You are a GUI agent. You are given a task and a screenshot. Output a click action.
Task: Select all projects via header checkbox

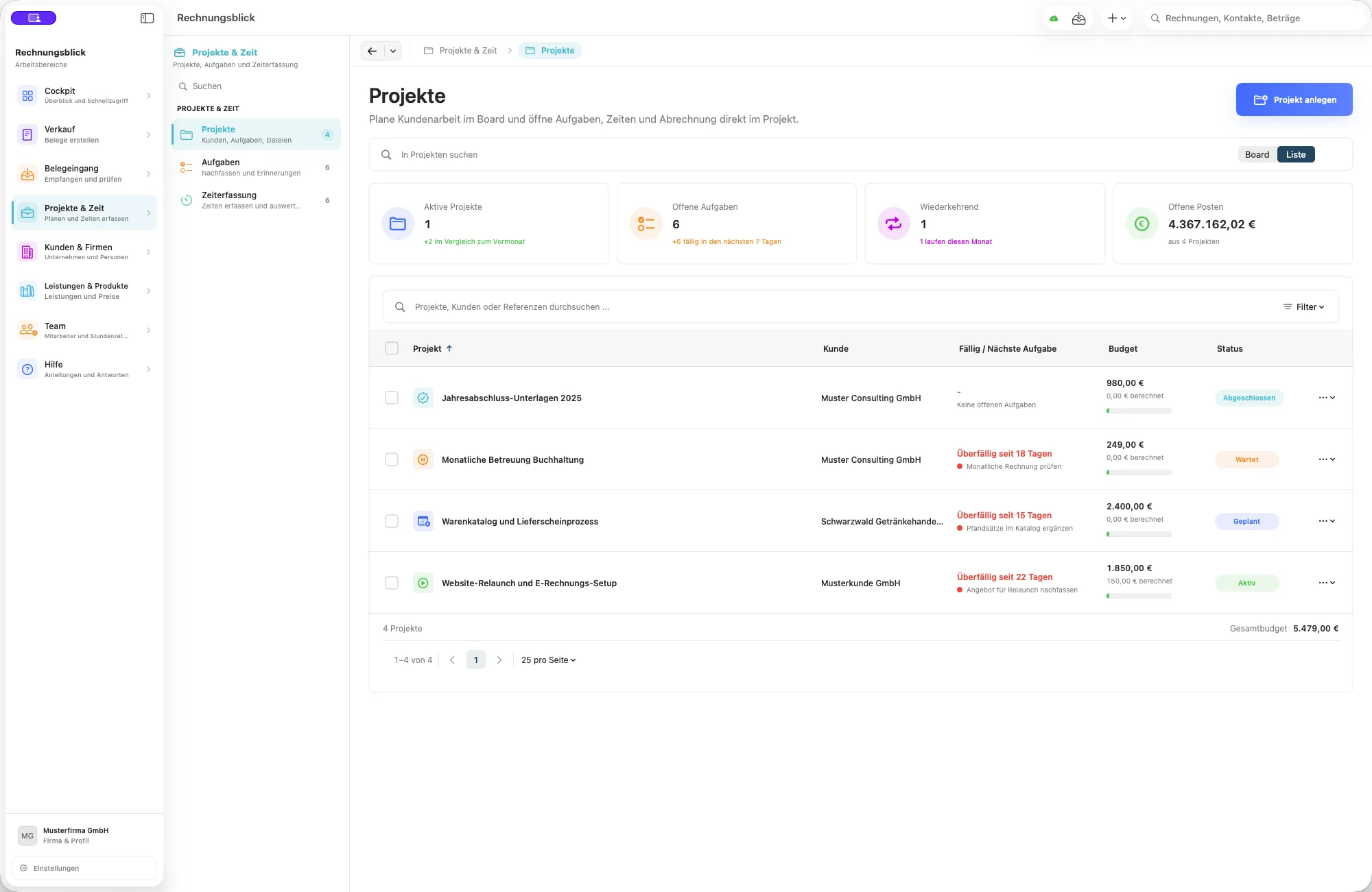[x=392, y=348]
